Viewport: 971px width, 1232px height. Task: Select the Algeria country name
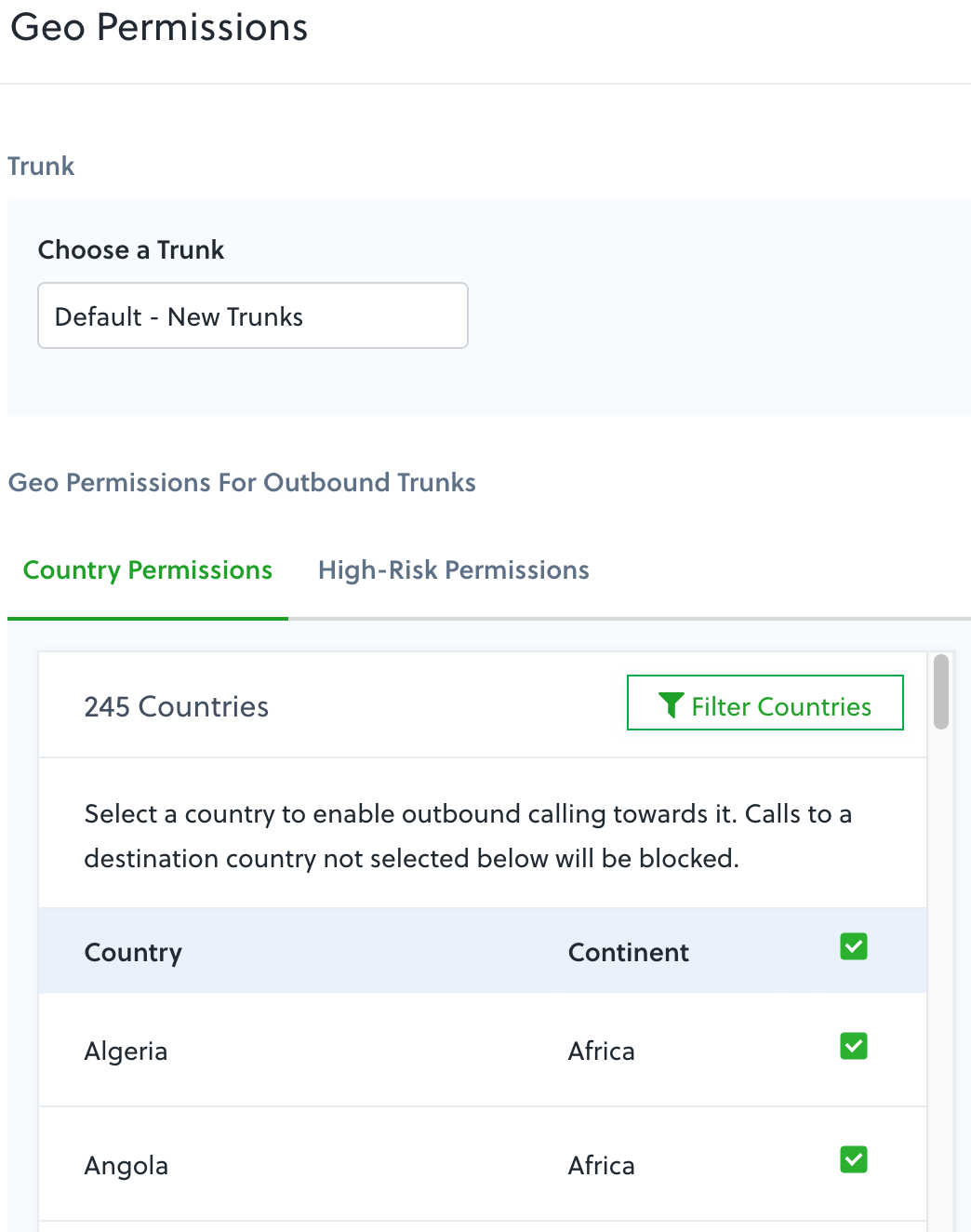click(126, 1051)
